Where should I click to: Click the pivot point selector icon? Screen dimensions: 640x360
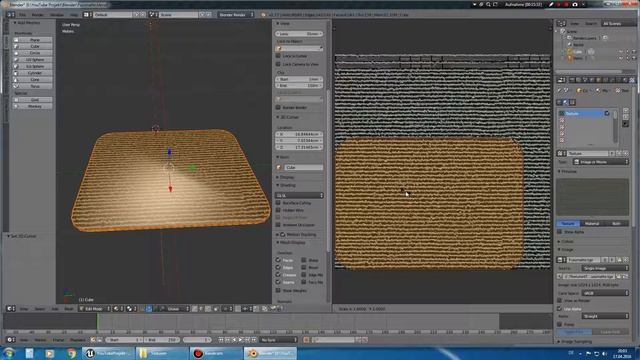[131, 309]
